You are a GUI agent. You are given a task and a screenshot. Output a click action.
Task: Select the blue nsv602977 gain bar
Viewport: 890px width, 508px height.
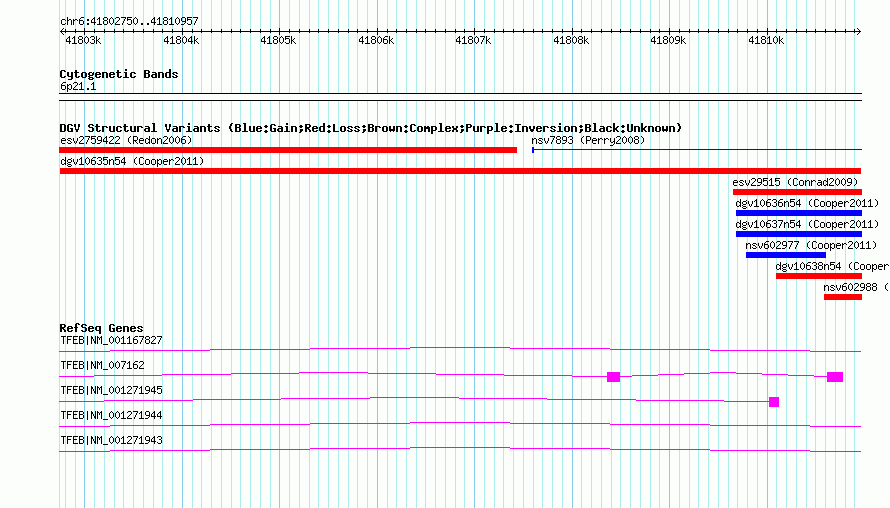click(x=786, y=255)
